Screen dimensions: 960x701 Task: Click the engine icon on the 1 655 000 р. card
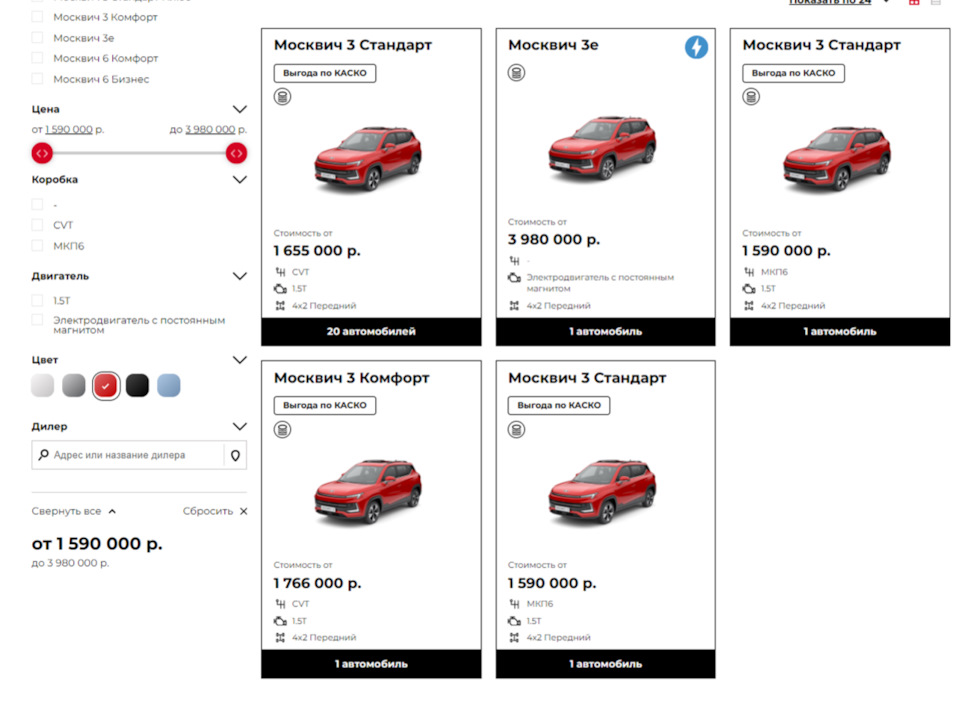280,289
